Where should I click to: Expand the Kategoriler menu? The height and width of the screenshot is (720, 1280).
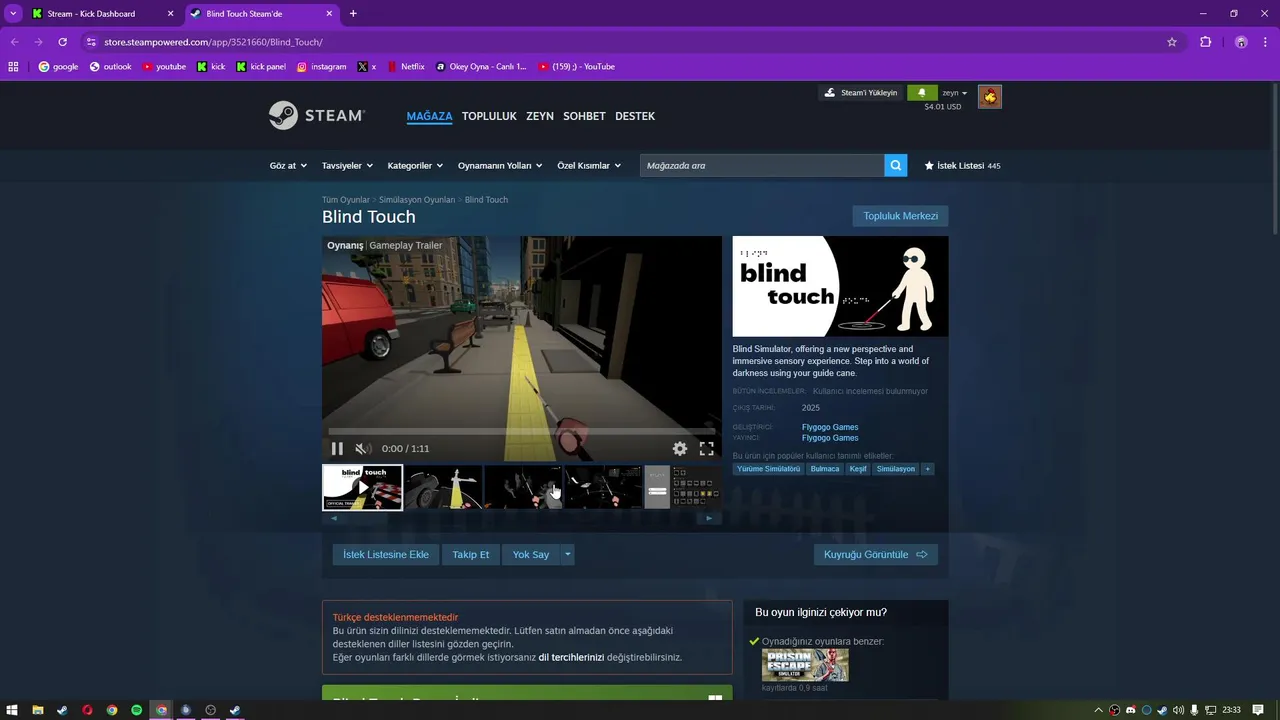tap(415, 166)
